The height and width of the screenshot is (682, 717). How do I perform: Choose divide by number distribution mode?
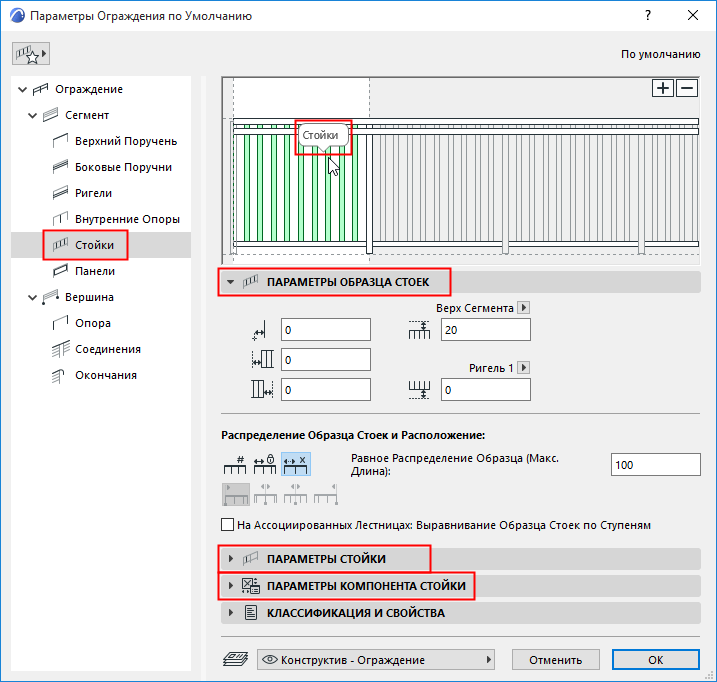[x=235, y=465]
